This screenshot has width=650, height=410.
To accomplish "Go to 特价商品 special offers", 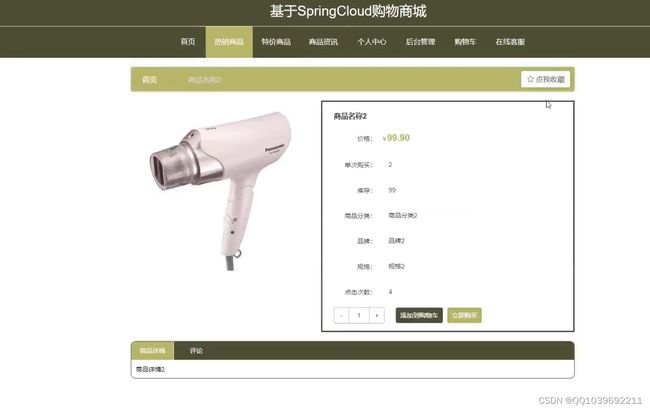I will [x=276, y=42].
